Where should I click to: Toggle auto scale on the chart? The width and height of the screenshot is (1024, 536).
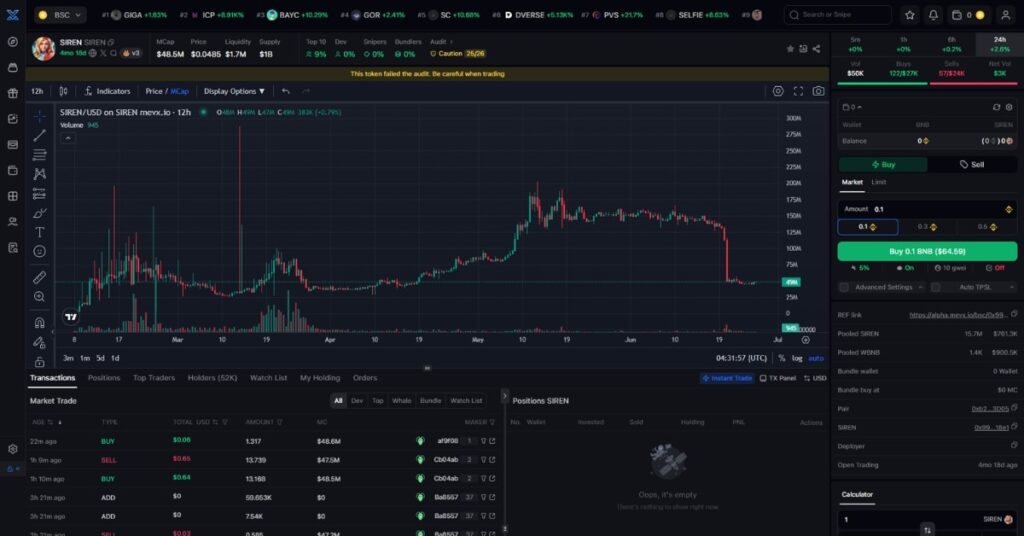point(816,358)
